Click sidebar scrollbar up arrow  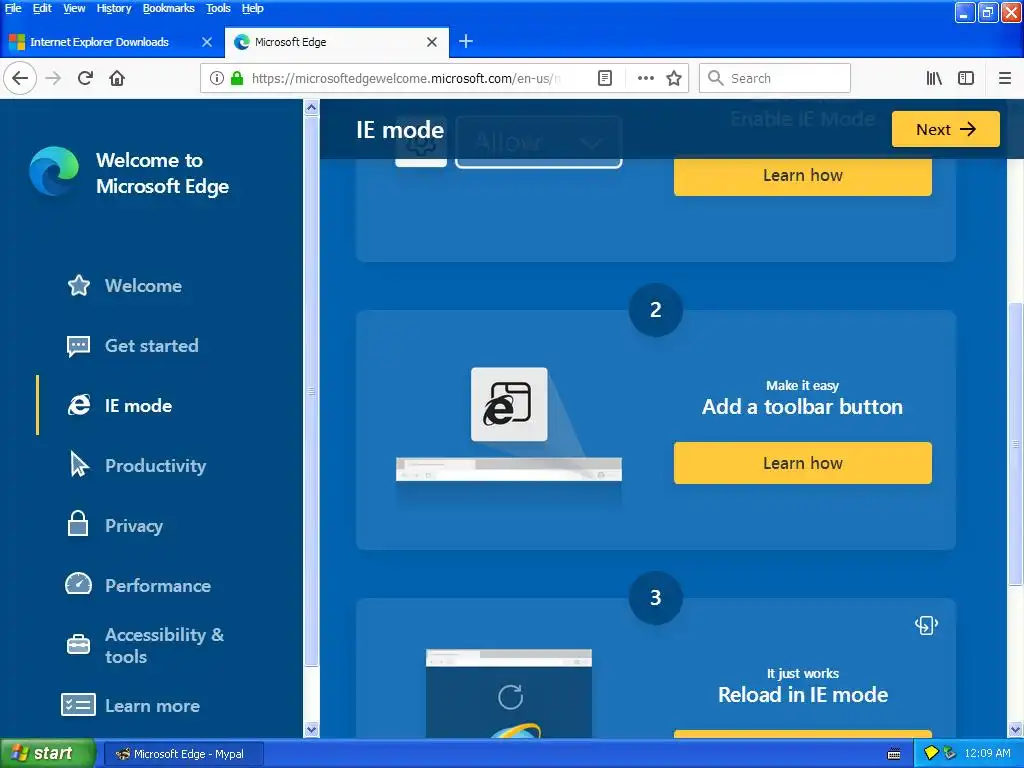[312, 107]
